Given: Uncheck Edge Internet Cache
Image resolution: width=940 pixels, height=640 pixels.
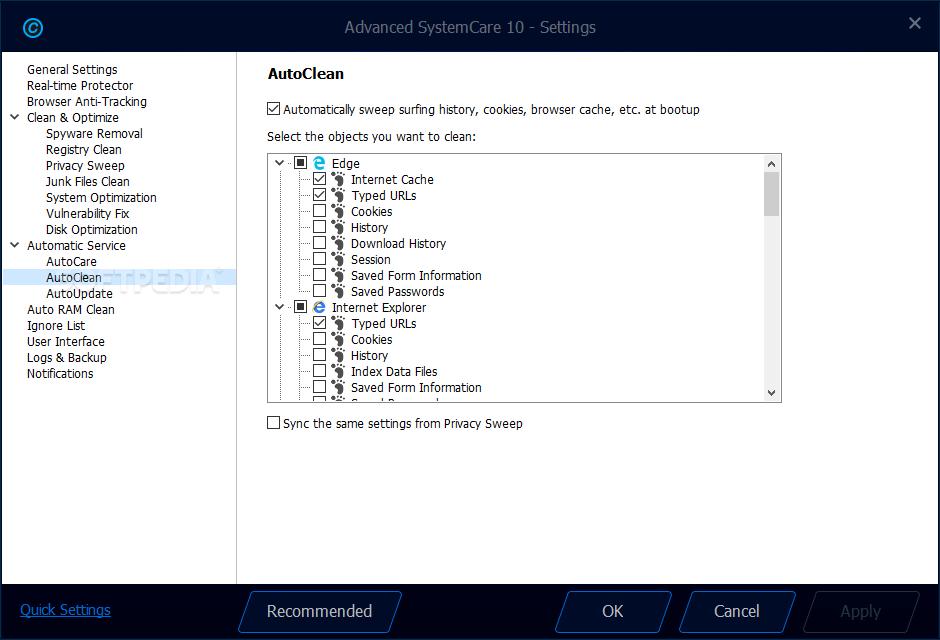Looking at the screenshot, I should [320, 179].
